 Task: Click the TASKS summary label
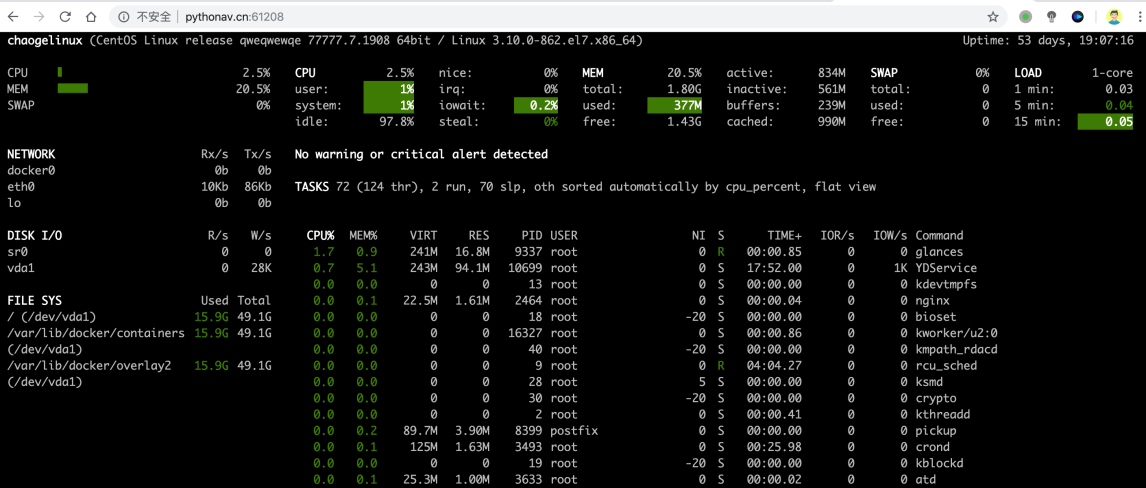[312, 187]
